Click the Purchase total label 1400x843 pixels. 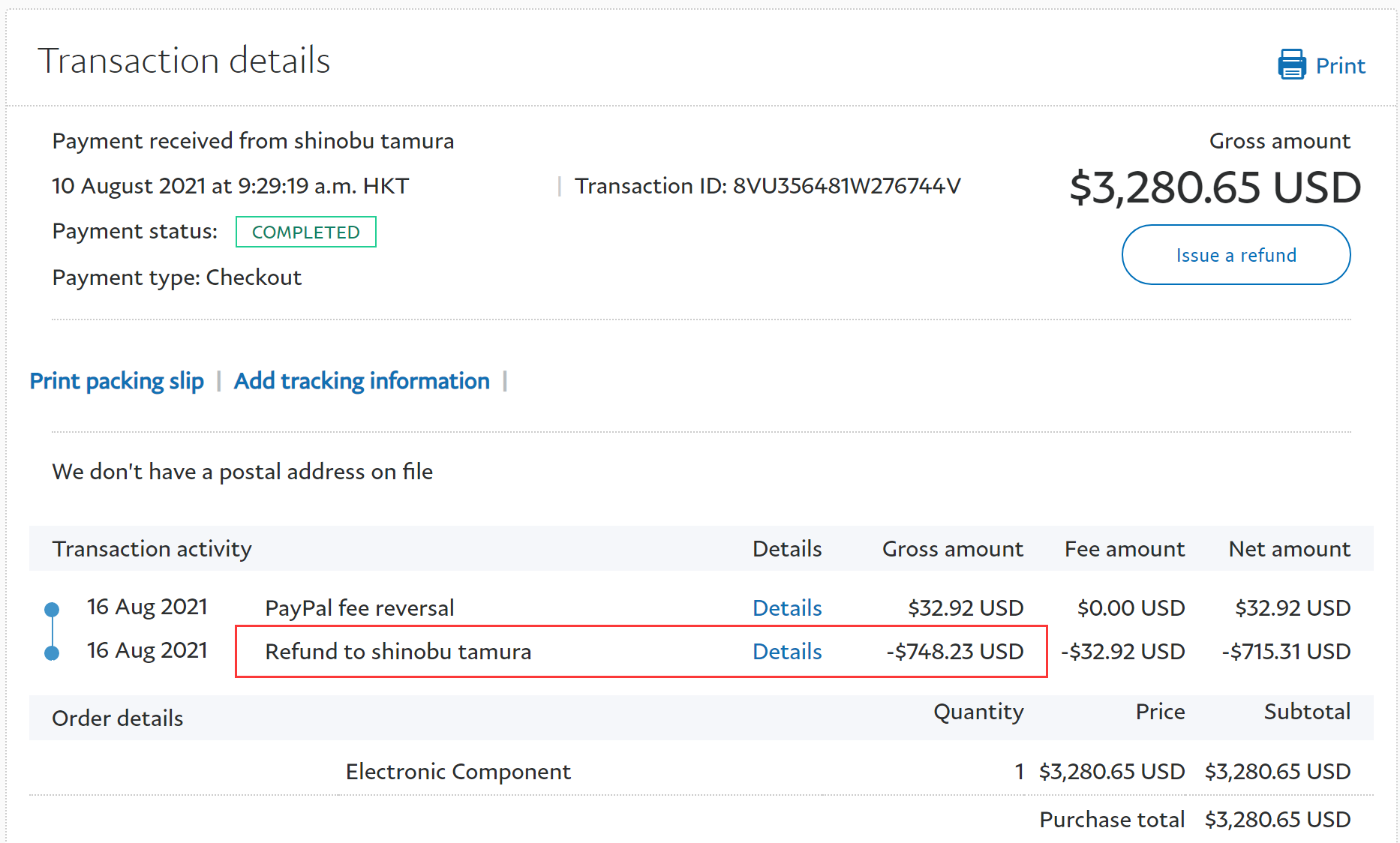[1112, 820]
